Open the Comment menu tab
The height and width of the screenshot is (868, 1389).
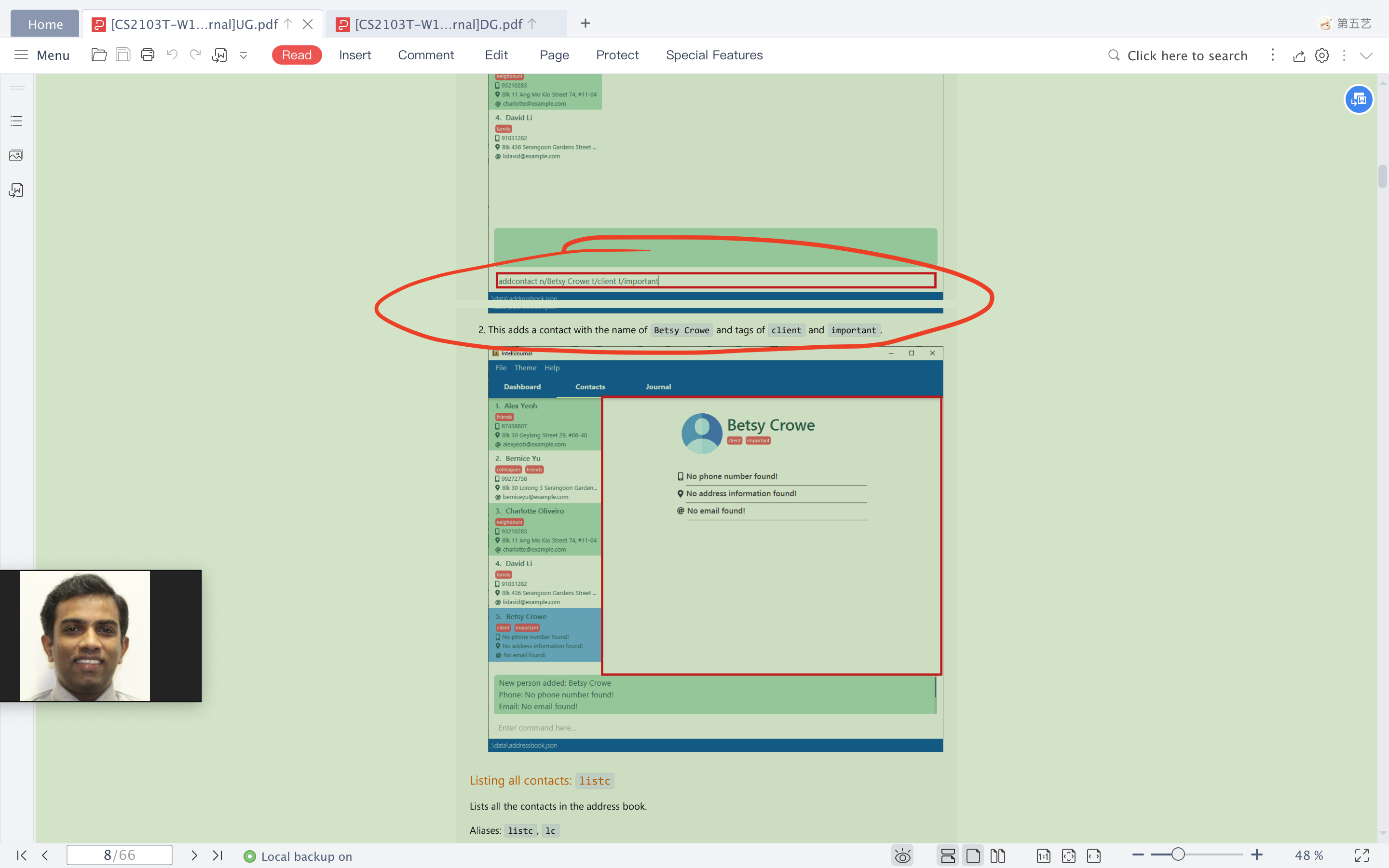(x=425, y=55)
